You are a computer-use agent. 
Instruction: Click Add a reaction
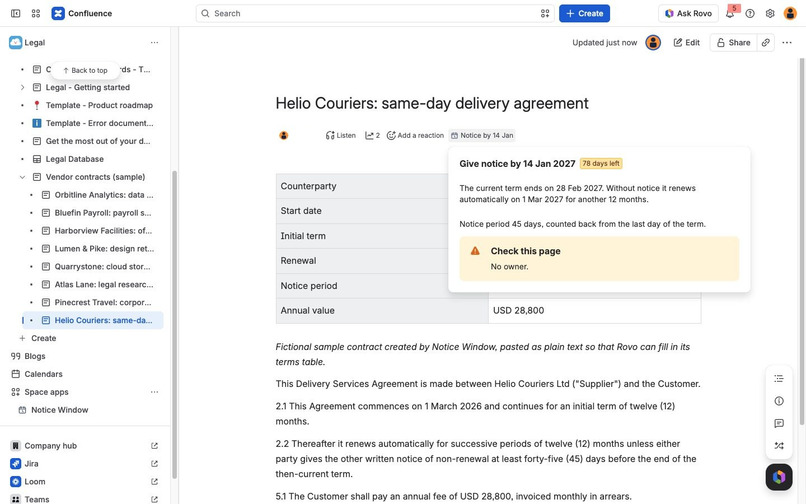[415, 136]
